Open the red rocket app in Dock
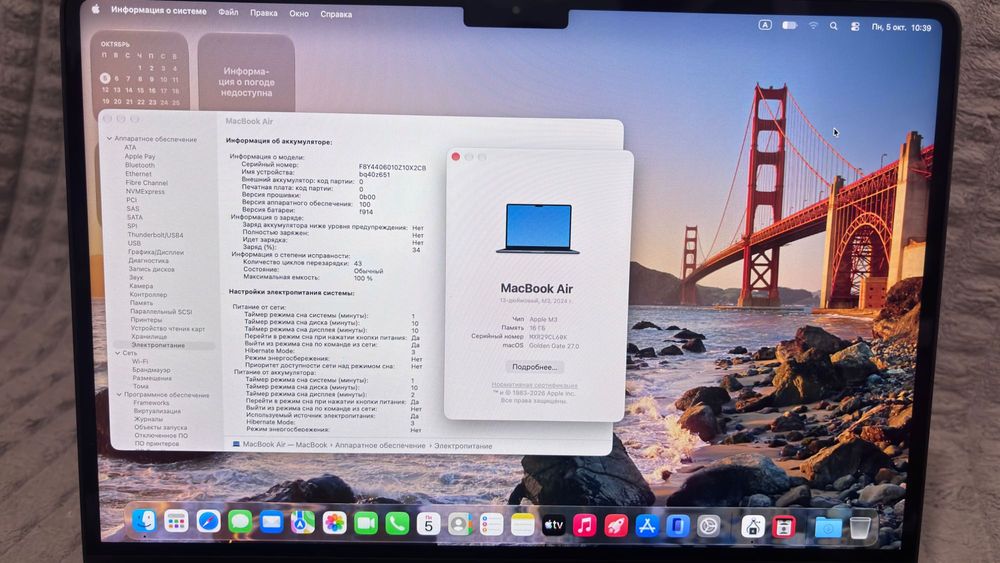This screenshot has width=1000, height=563. (x=615, y=526)
